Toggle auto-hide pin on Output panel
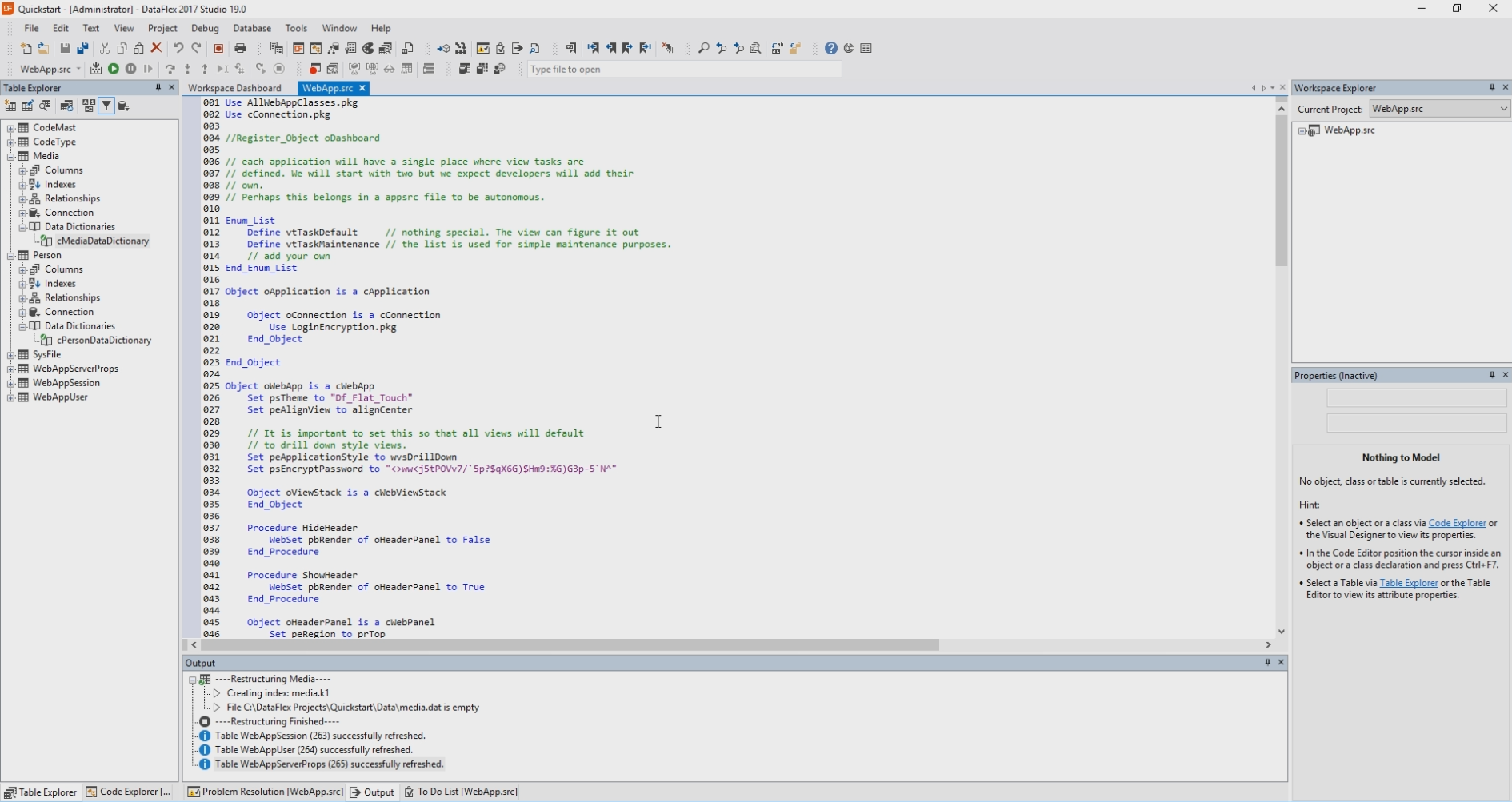 pyautogui.click(x=1267, y=663)
